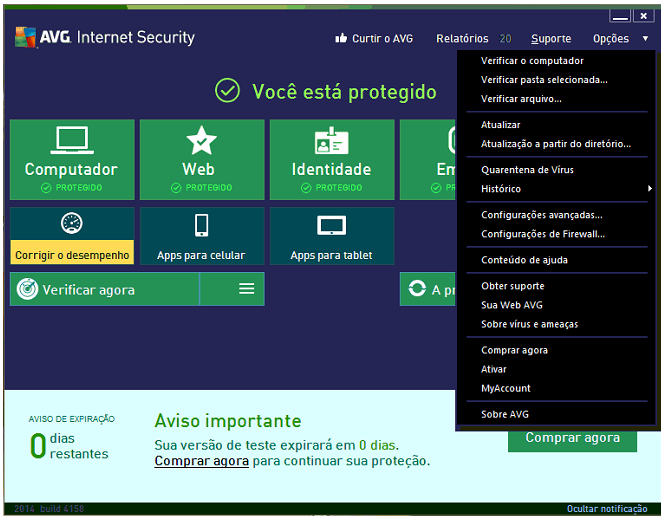The height and width of the screenshot is (522, 667).
Task: Open Conteúdo de ajuda
Action: [x=524, y=260]
